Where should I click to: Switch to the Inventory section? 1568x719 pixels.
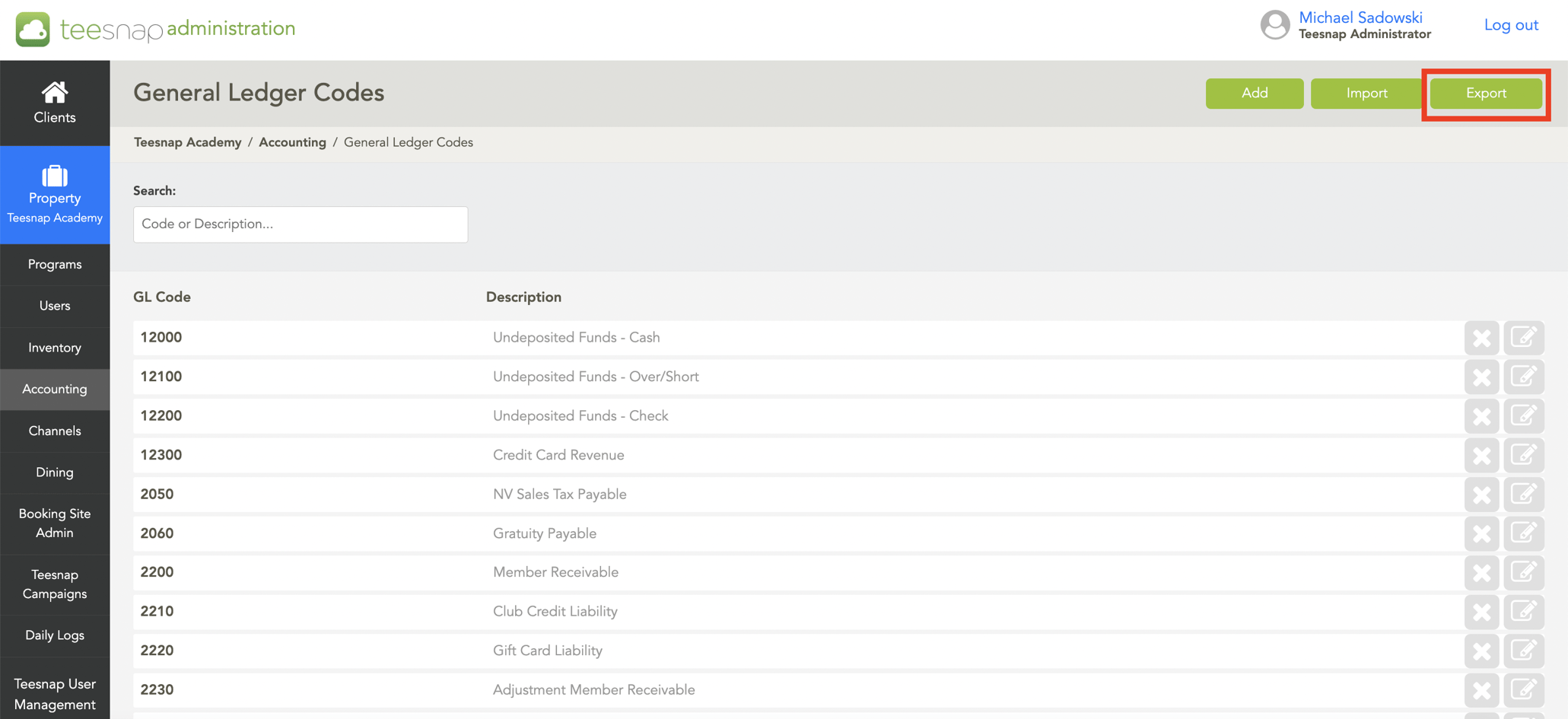[x=54, y=347]
